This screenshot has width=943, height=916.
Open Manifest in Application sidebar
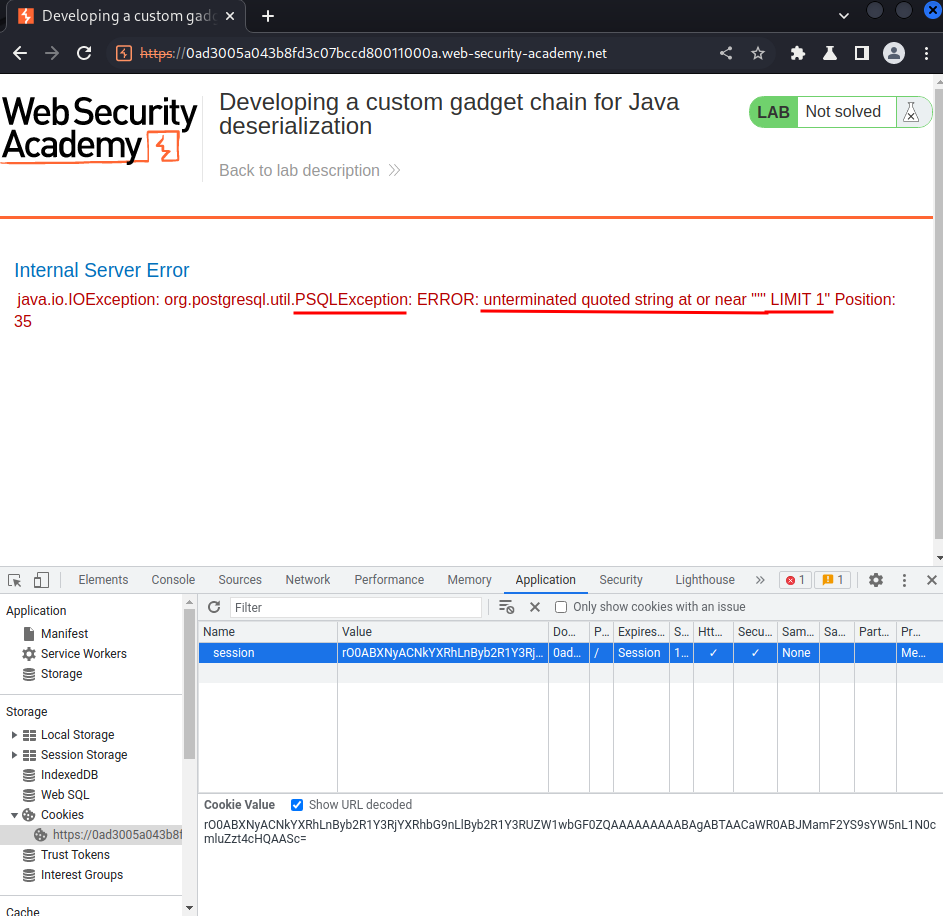click(64, 634)
